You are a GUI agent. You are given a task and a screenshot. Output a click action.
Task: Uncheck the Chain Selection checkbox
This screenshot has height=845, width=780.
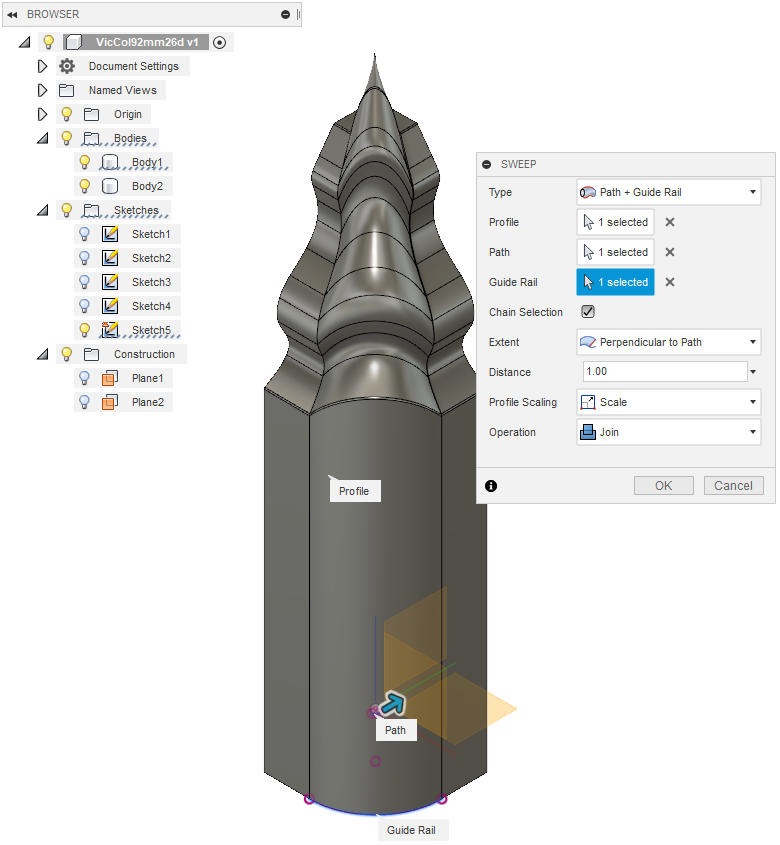pyautogui.click(x=588, y=311)
